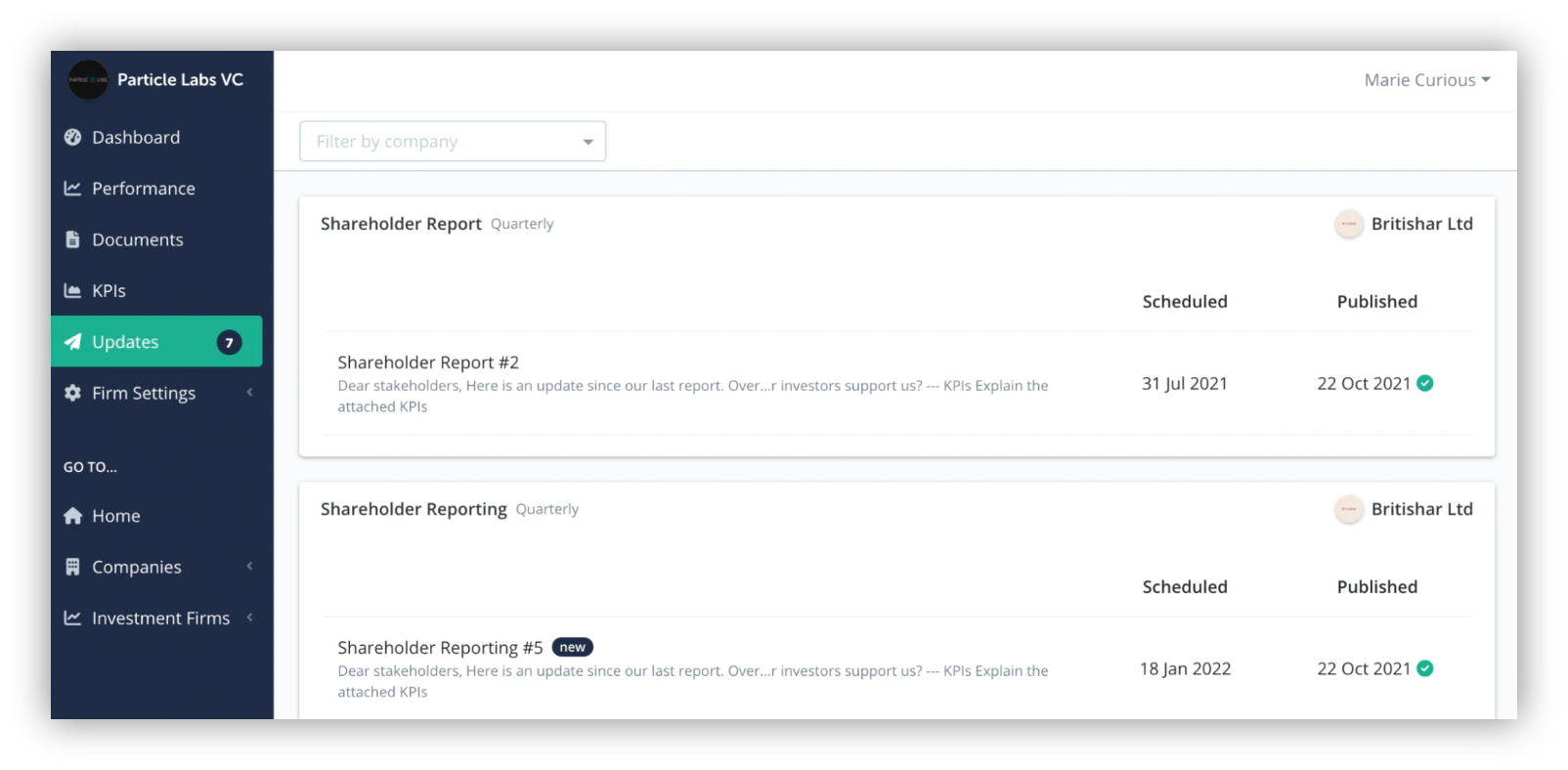Open the Investment Firms menu entry

click(x=156, y=618)
